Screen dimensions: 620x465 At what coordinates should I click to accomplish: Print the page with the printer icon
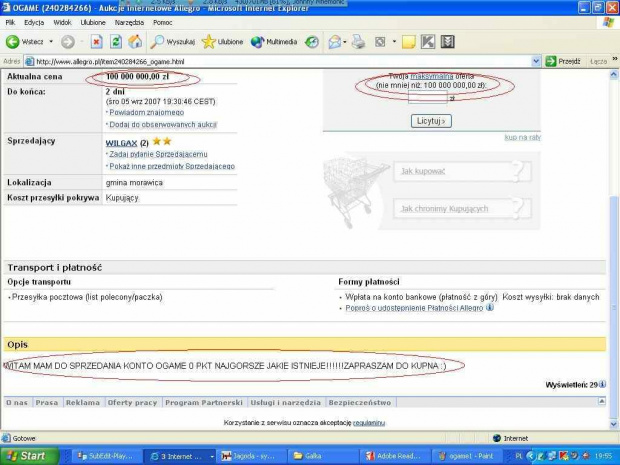coord(359,42)
